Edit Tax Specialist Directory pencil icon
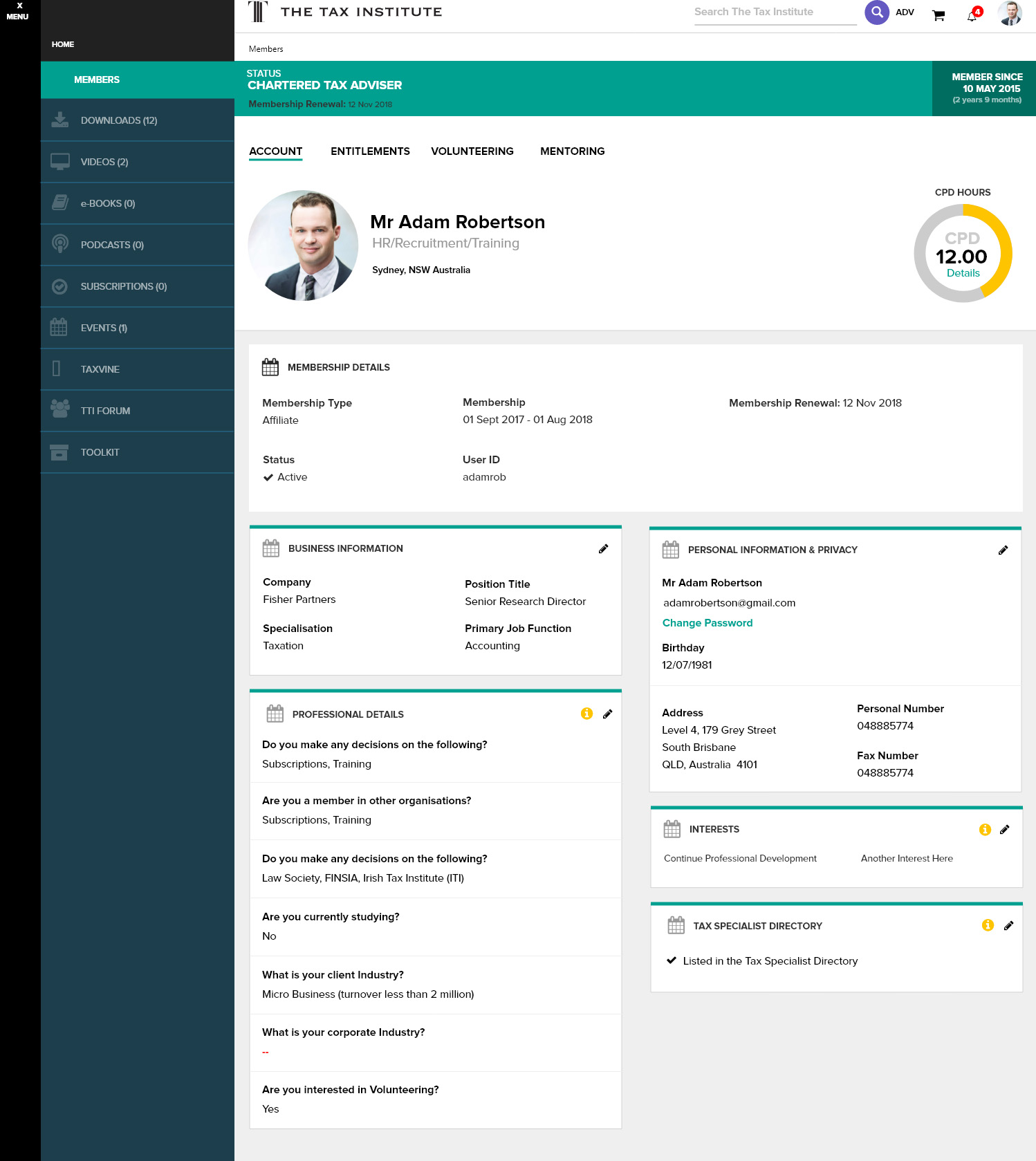The height and width of the screenshot is (1161, 1036). point(1008,926)
